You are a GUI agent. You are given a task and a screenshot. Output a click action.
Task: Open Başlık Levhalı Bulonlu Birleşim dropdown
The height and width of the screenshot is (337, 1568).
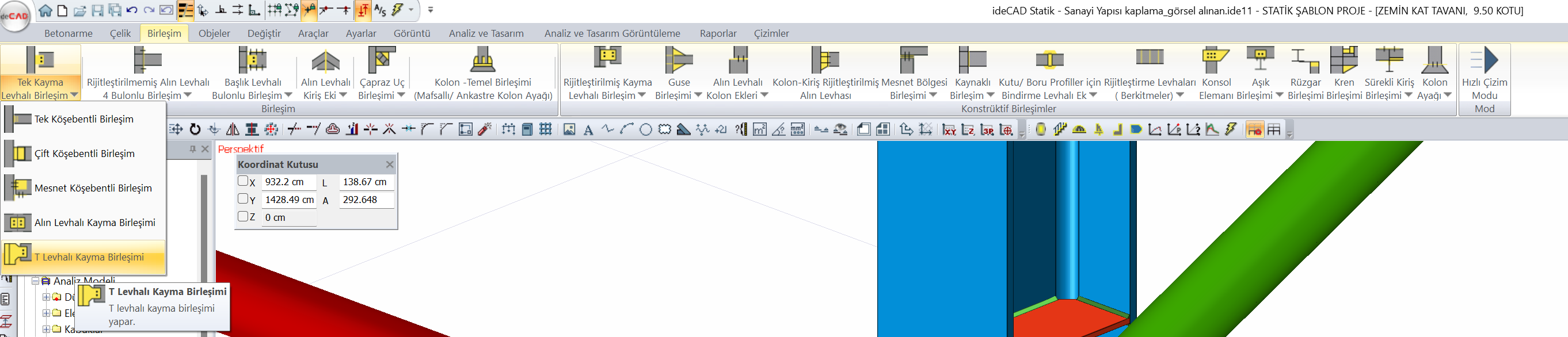tap(288, 95)
